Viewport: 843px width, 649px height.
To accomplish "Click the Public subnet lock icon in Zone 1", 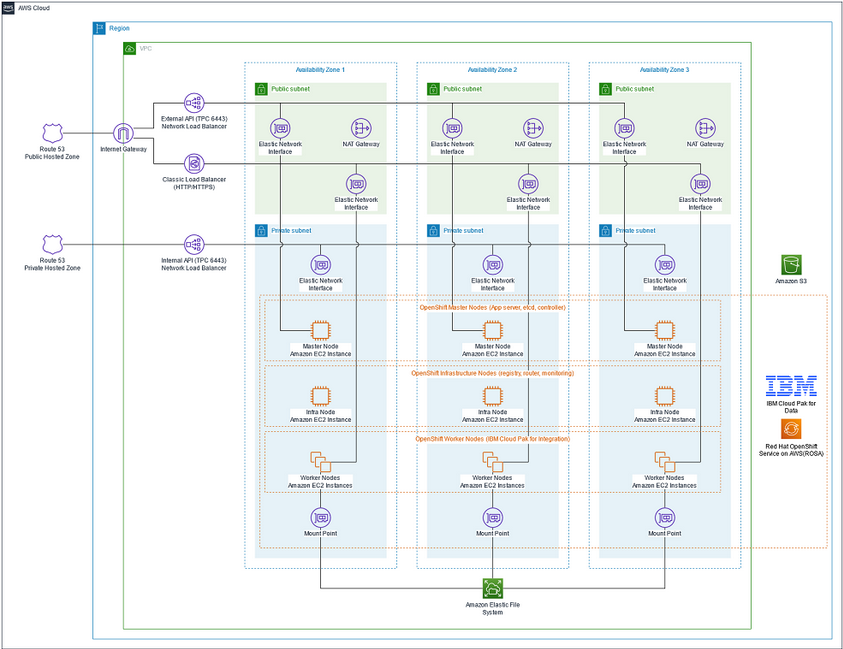I will pyautogui.click(x=261, y=89).
